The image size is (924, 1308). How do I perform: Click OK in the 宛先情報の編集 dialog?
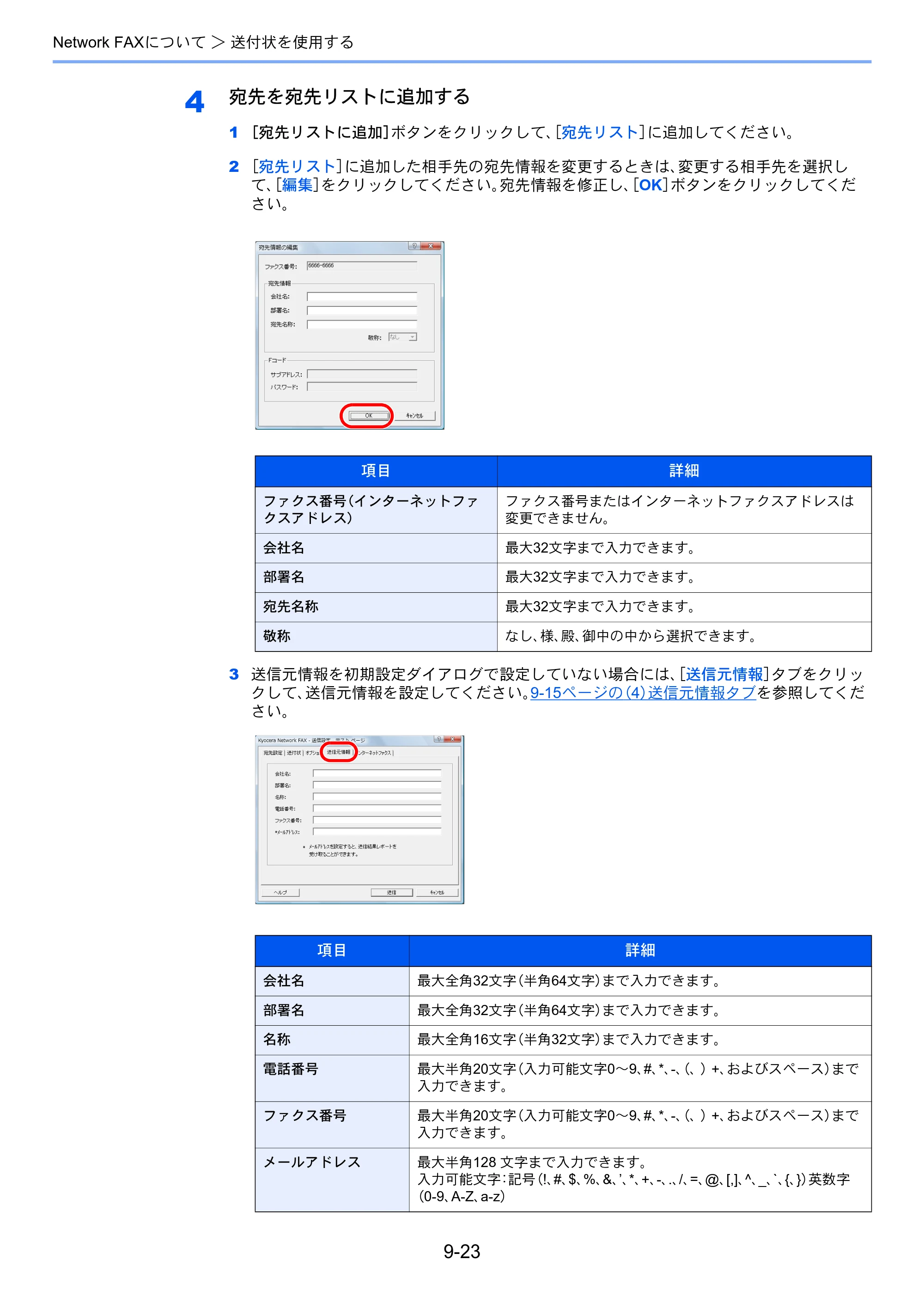368,416
